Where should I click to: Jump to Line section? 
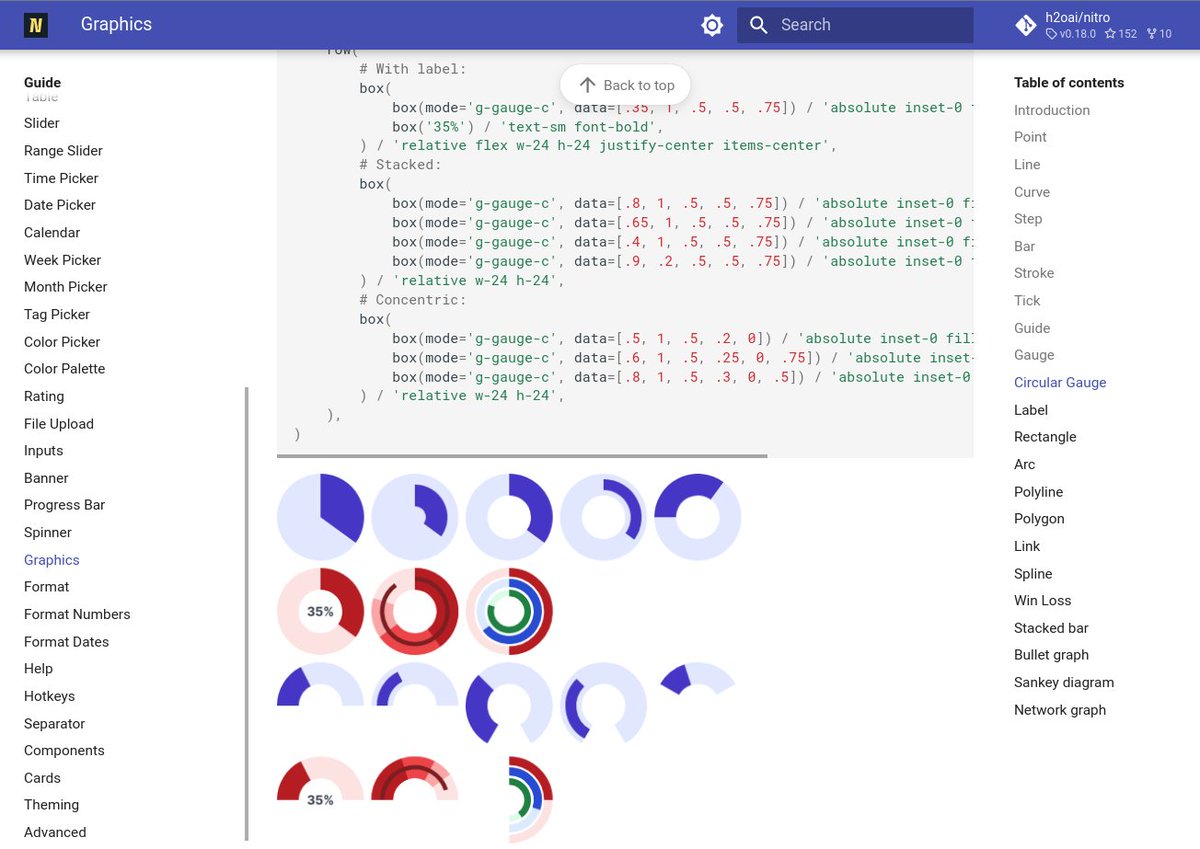pos(1027,164)
